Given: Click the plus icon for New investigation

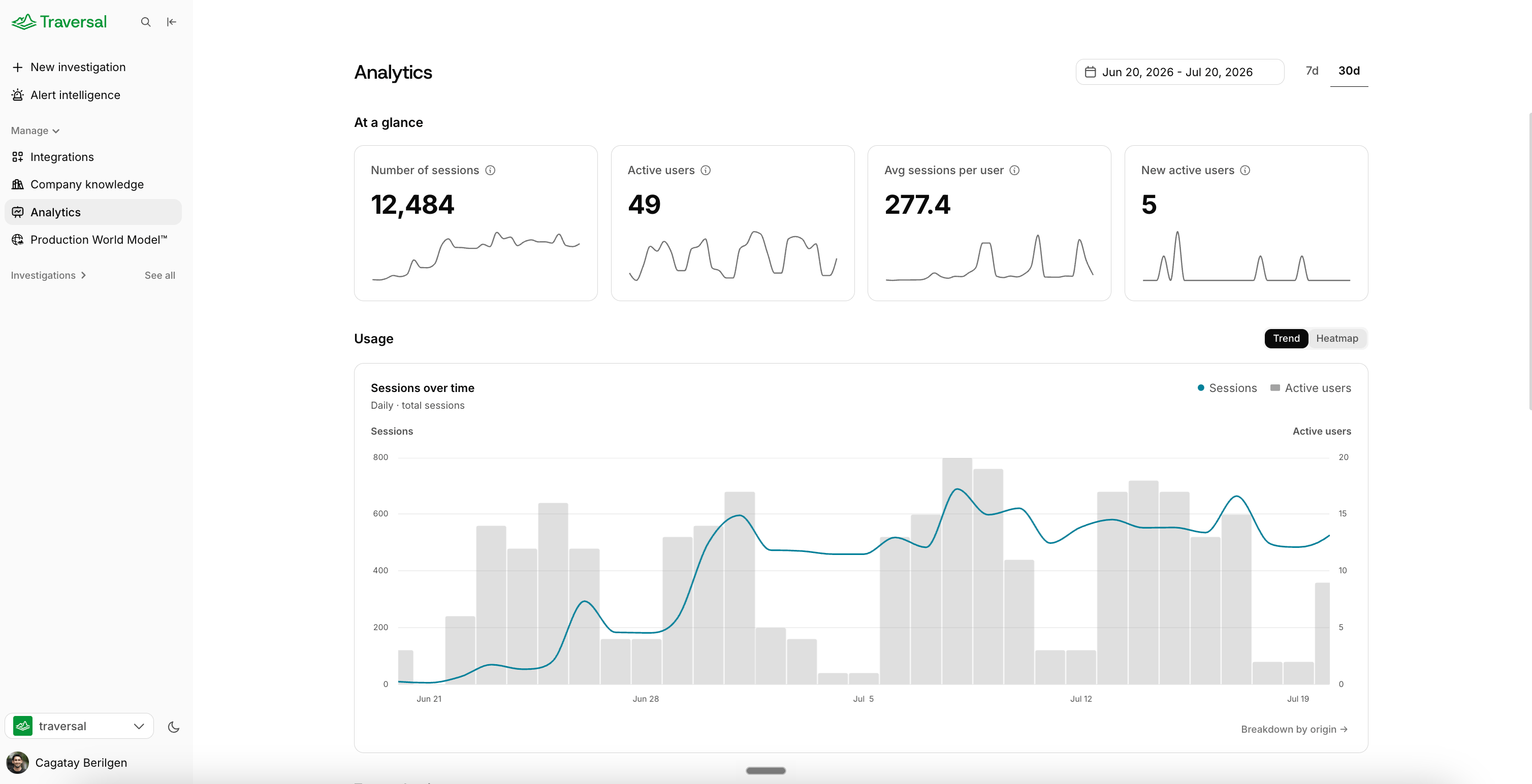Looking at the screenshot, I should click(x=18, y=67).
